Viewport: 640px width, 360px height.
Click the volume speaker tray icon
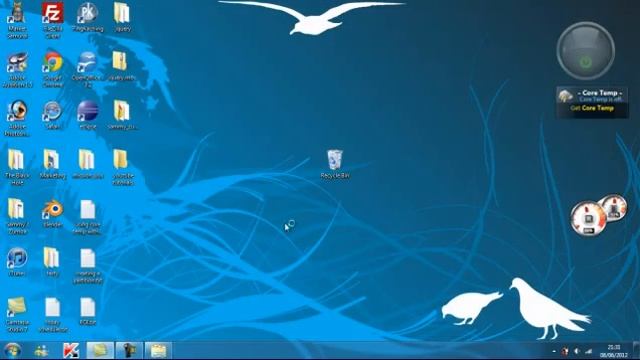tap(577, 351)
